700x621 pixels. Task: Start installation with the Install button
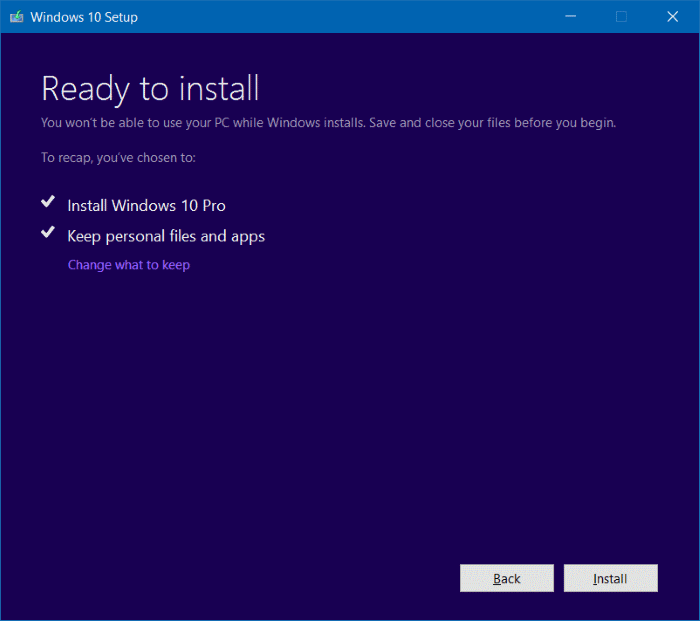pos(610,579)
